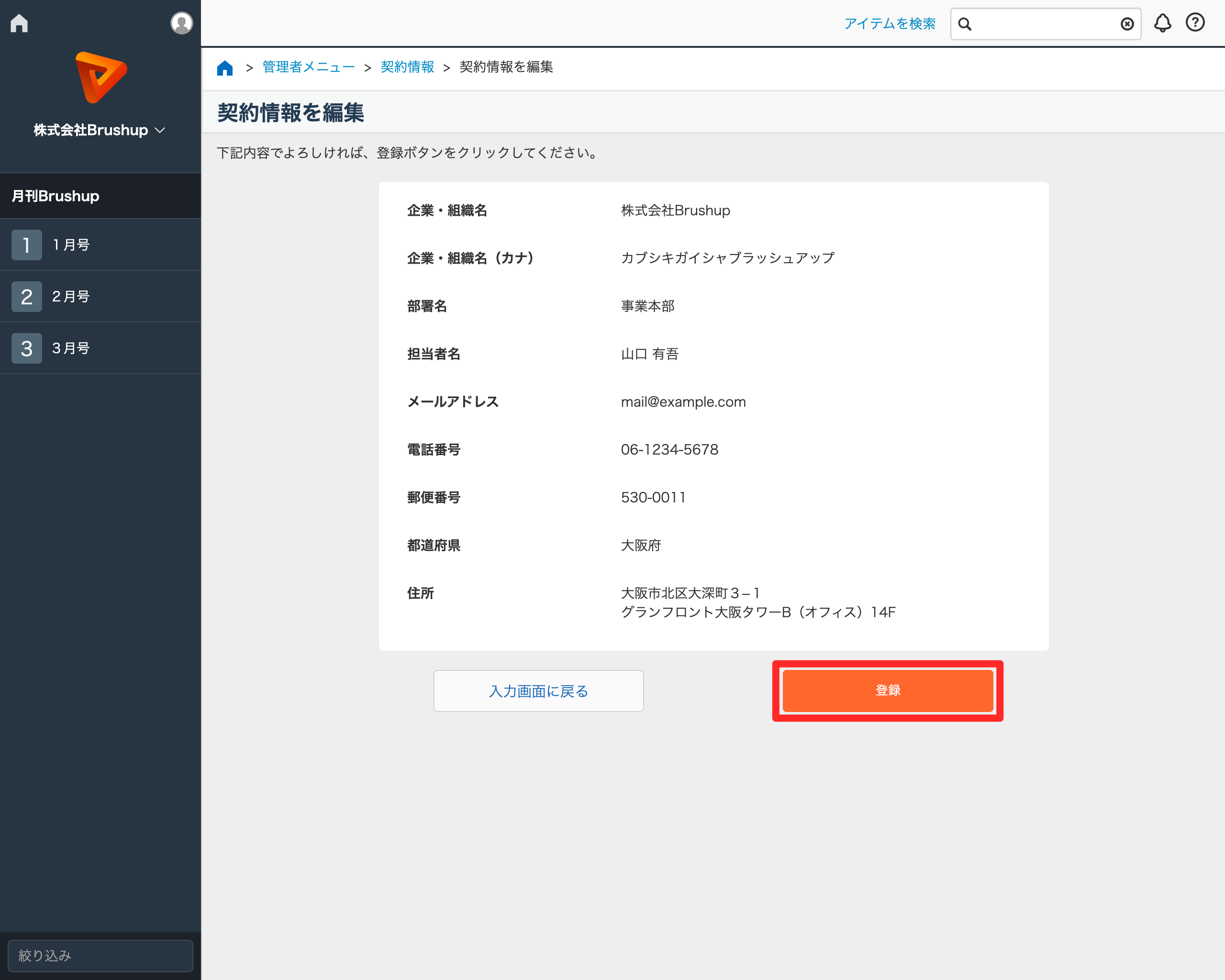Click the number 1 badge icon
Screen dimensions: 1225x980
pyautogui.click(x=27, y=245)
